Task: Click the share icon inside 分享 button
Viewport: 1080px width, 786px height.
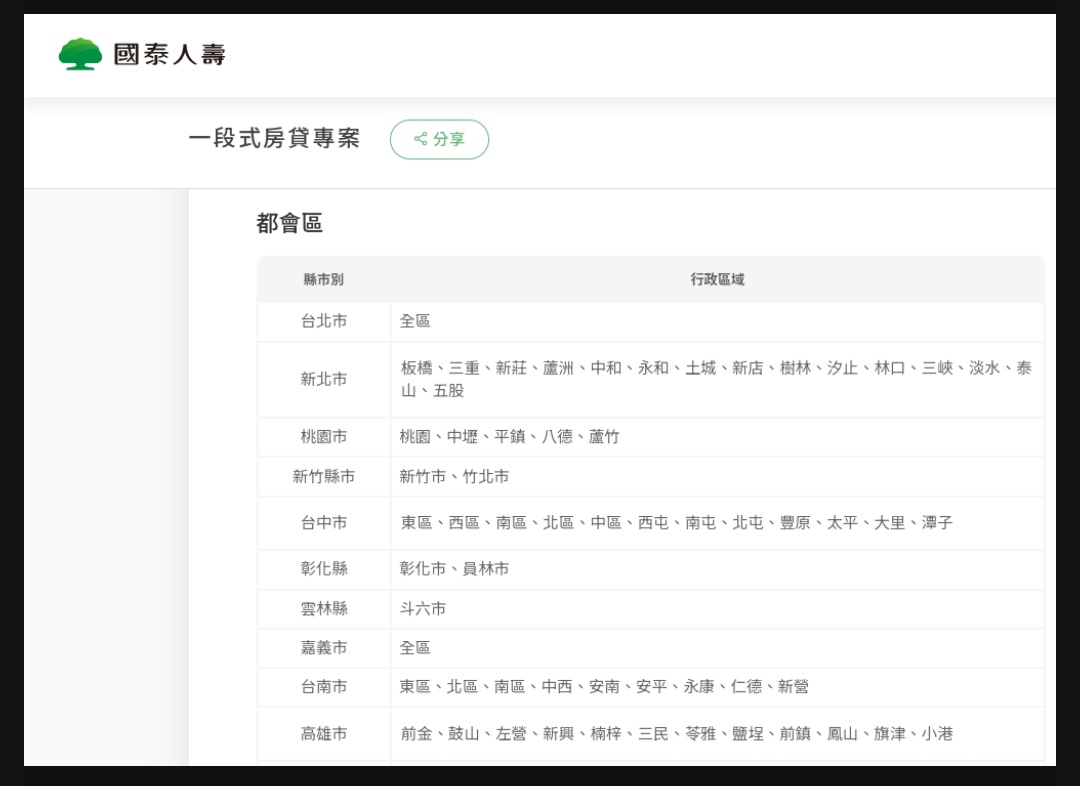Action: 420,139
